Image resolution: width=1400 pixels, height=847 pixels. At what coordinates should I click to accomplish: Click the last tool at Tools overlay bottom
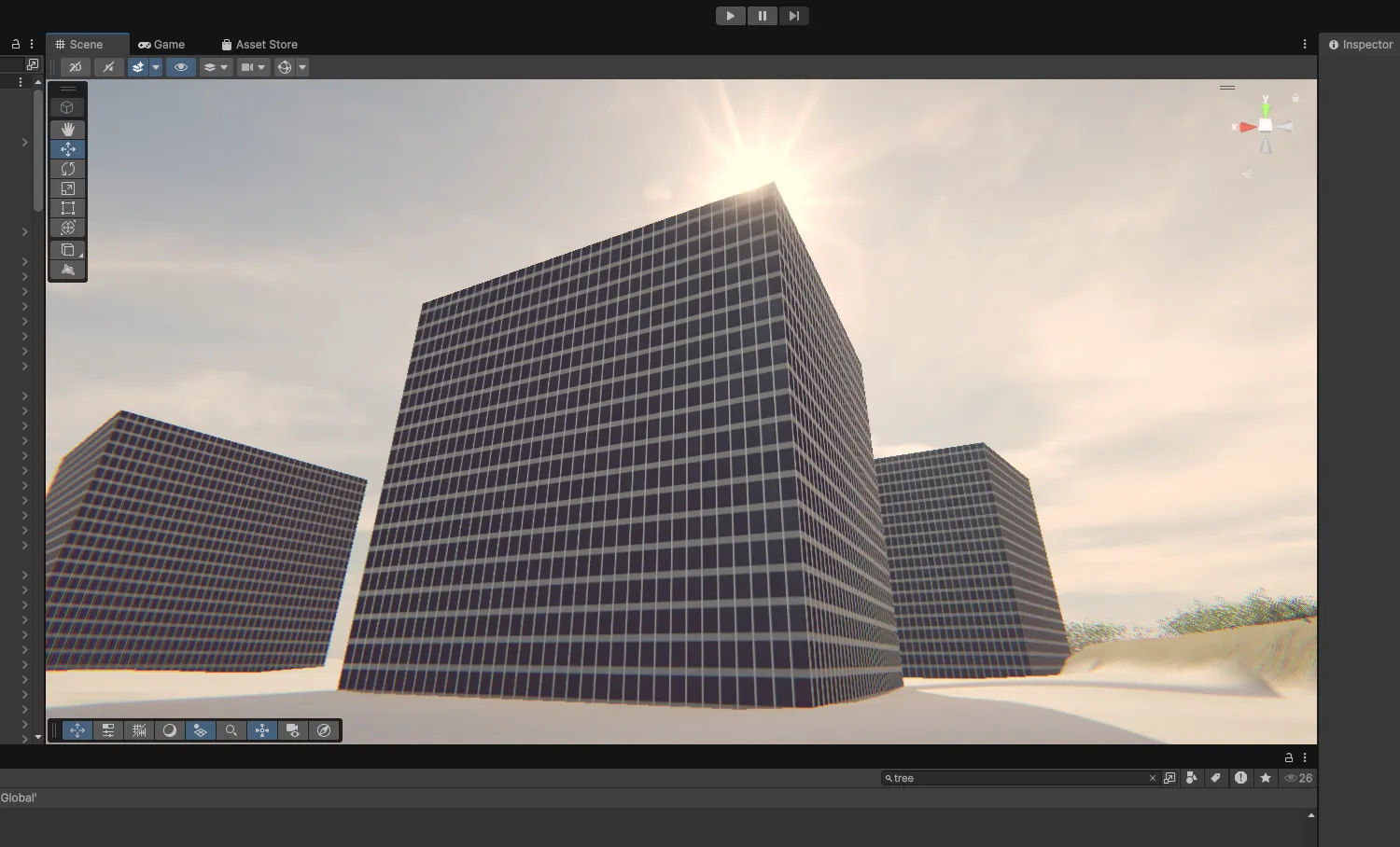pos(67,270)
